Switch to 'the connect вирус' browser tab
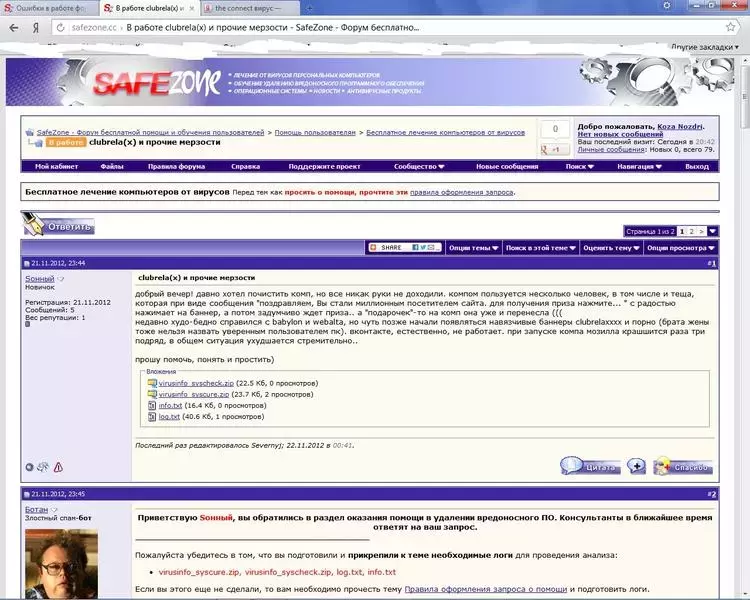750x600 pixels. coord(251,8)
